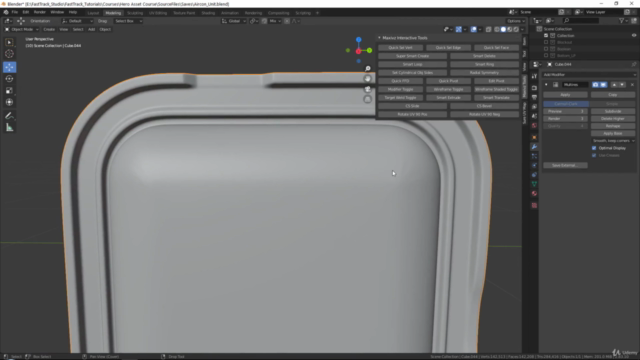
Task: Open the Output properties tab
Action: point(534,97)
